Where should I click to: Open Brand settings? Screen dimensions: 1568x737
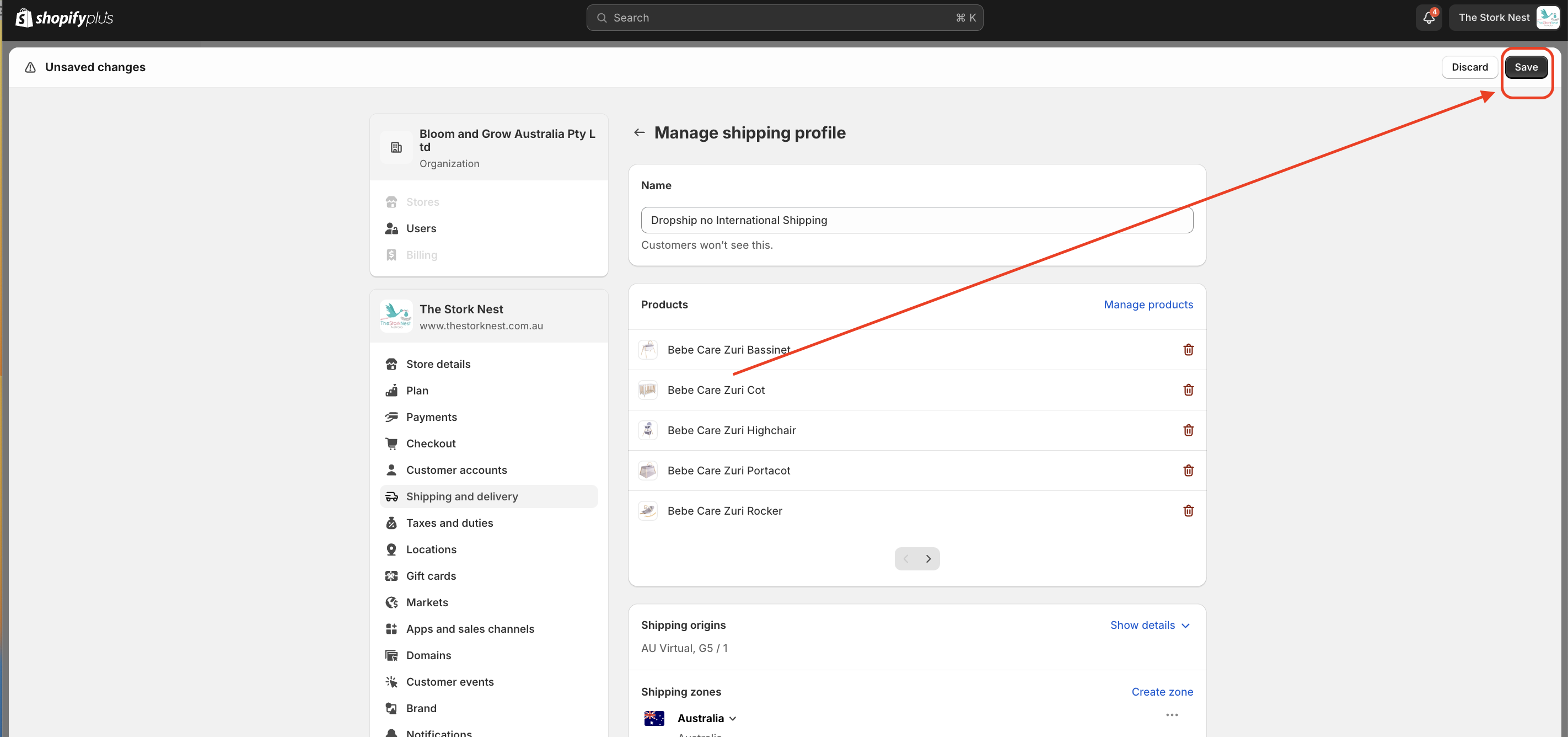pyautogui.click(x=488, y=708)
